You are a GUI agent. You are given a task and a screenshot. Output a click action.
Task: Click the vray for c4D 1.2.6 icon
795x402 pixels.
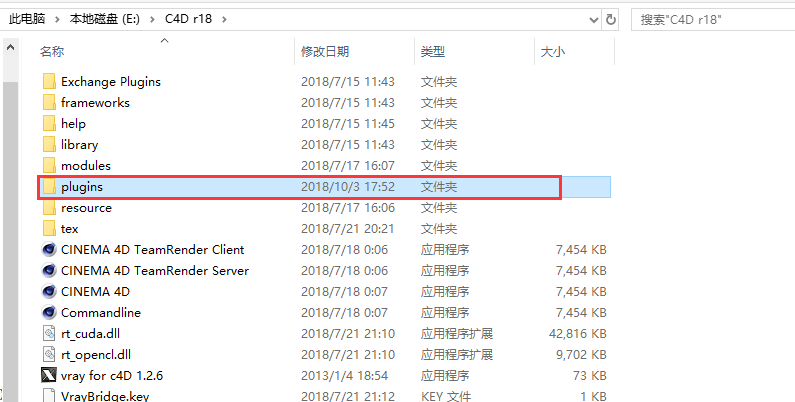(49, 376)
